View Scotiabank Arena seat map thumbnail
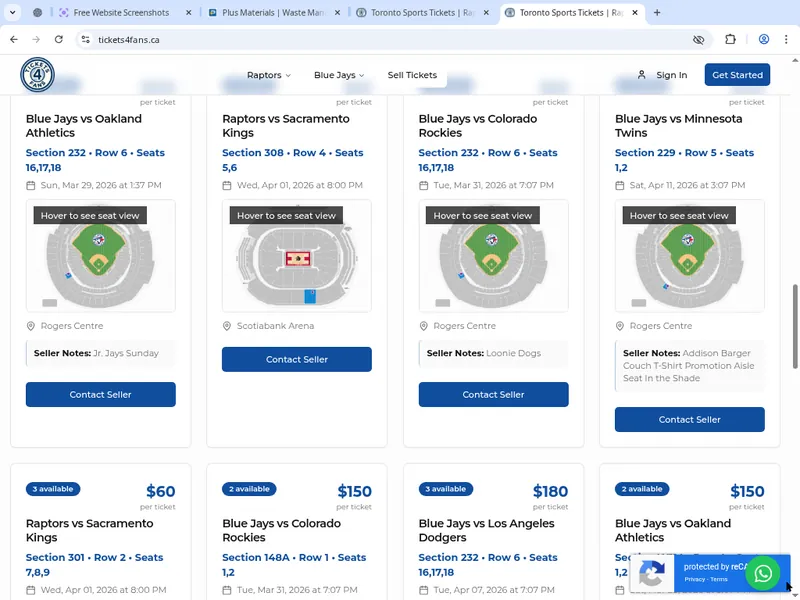Viewport: 800px width, 600px height. click(x=296, y=256)
